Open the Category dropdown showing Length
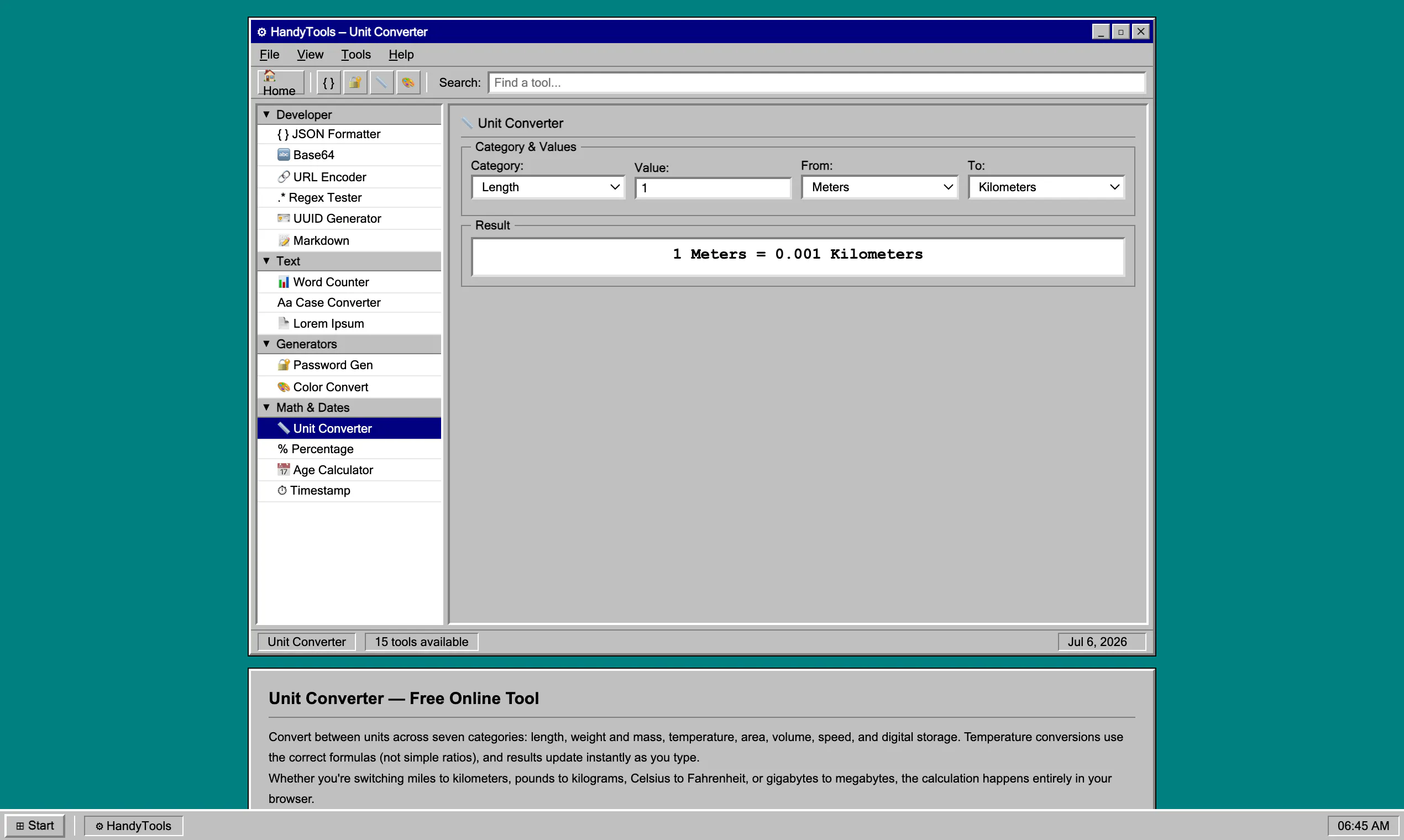This screenshot has height=840, width=1404. pyautogui.click(x=548, y=187)
